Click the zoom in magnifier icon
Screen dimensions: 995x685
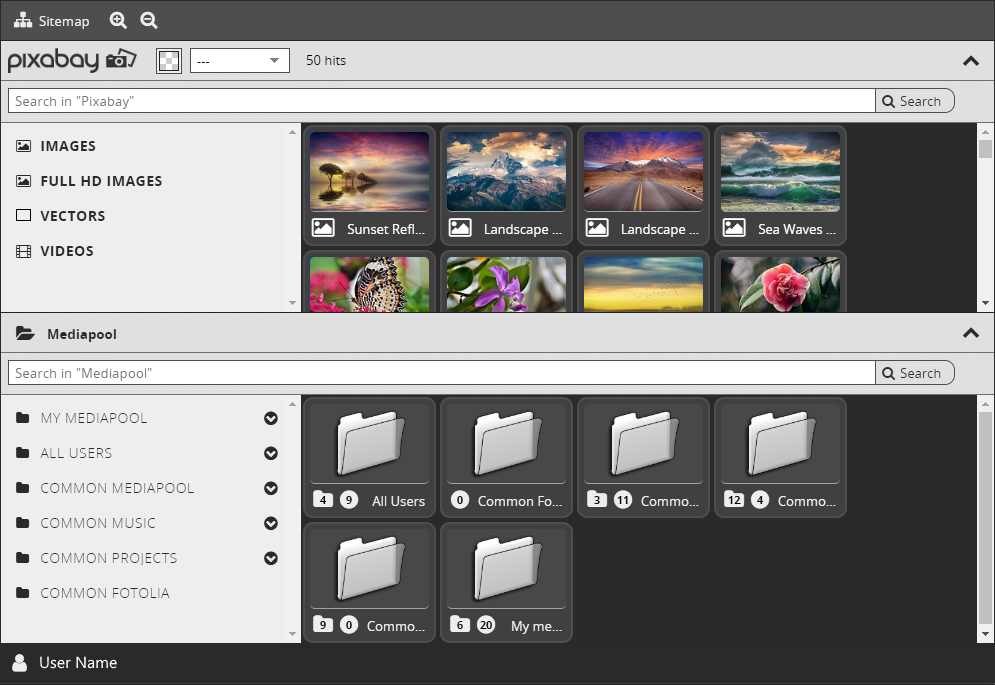point(118,20)
